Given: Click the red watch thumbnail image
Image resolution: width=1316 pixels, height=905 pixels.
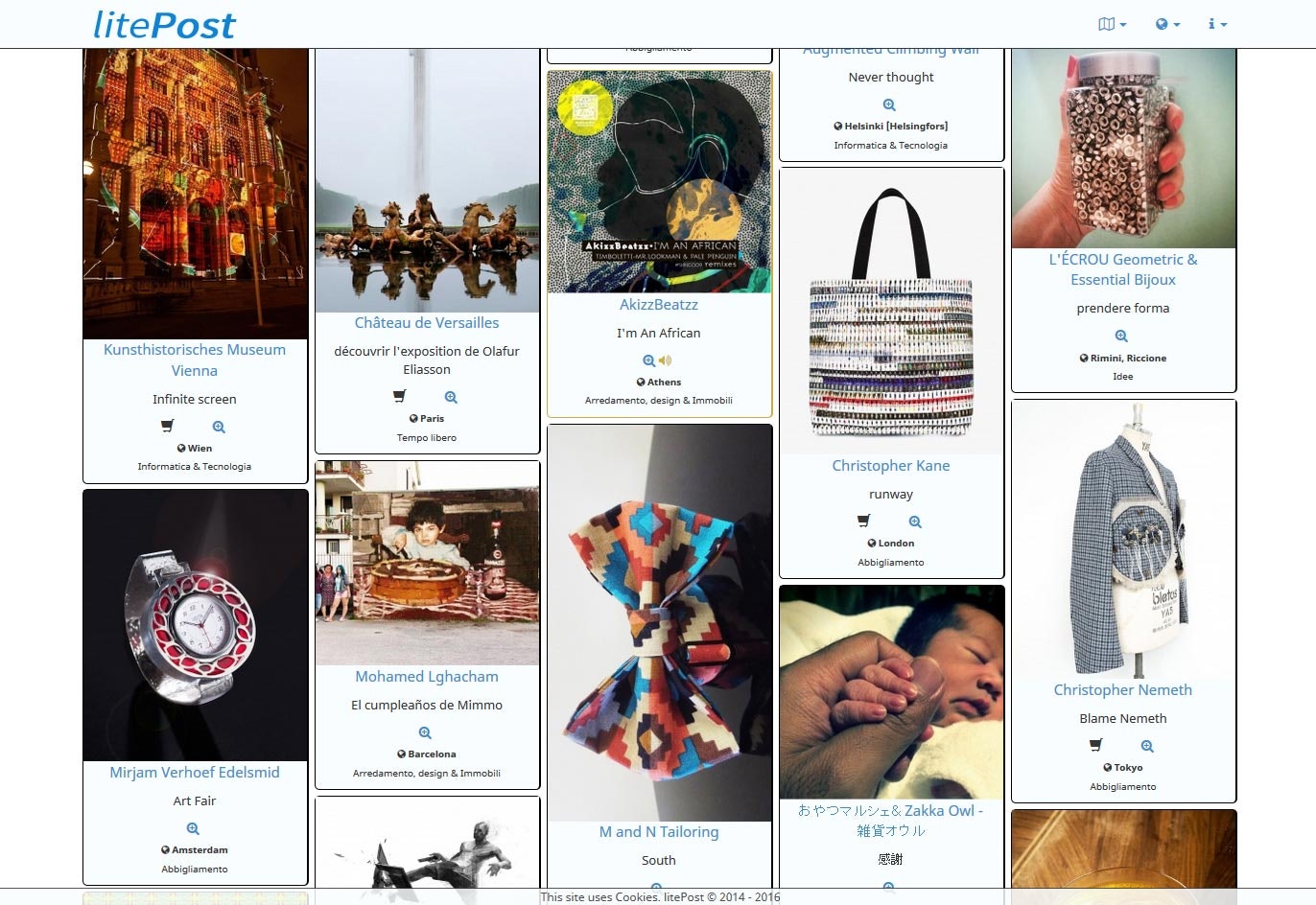Looking at the screenshot, I should pyautogui.click(x=195, y=626).
